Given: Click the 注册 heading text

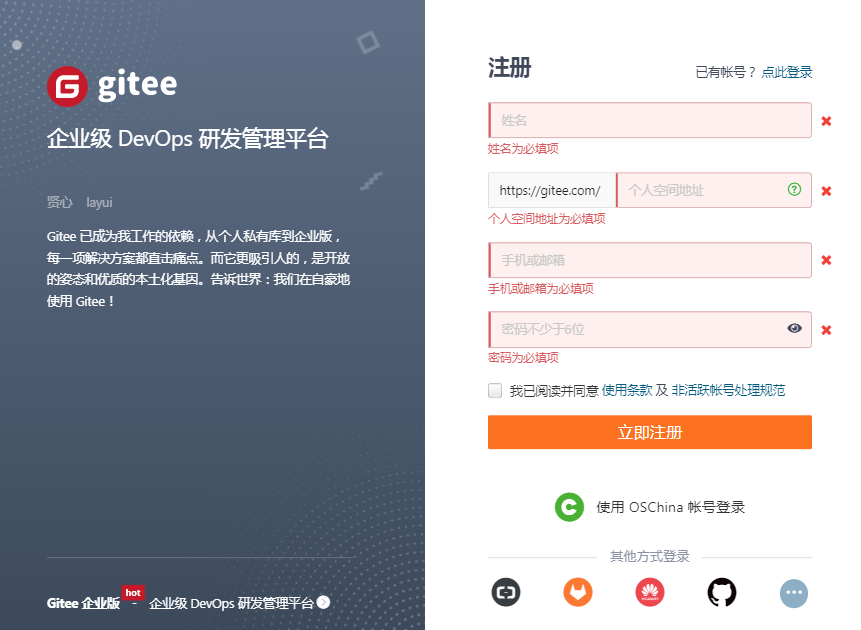Looking at the screenshot, I should coord(510,68).
